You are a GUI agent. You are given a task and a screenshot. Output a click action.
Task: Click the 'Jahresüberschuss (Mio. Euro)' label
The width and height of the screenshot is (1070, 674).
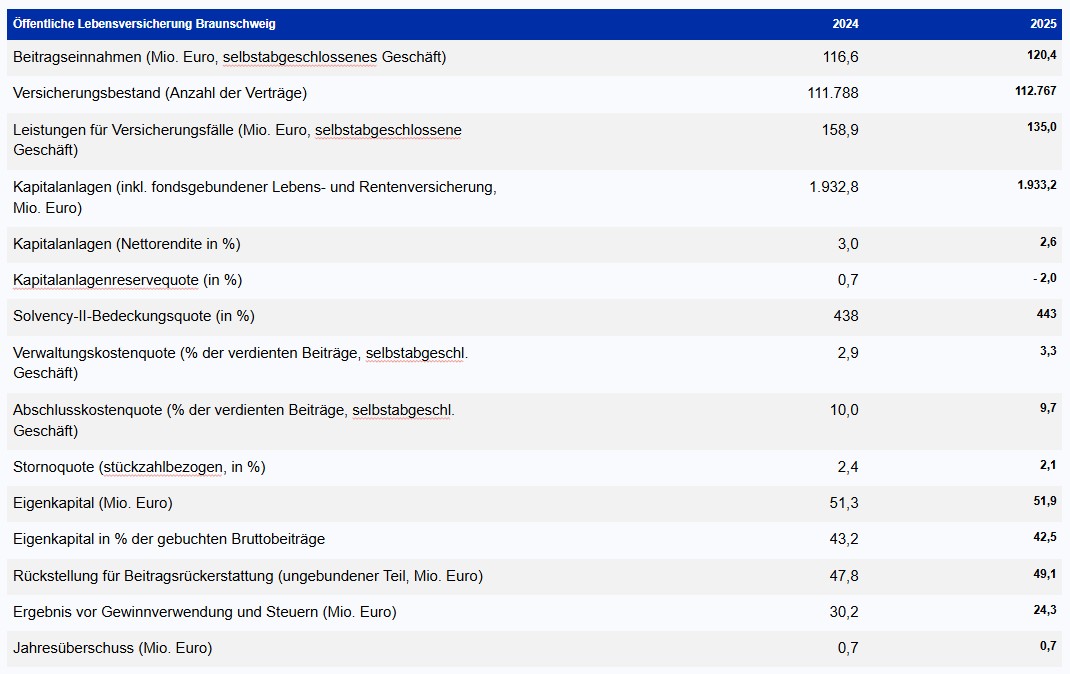(x=113, y=649)
